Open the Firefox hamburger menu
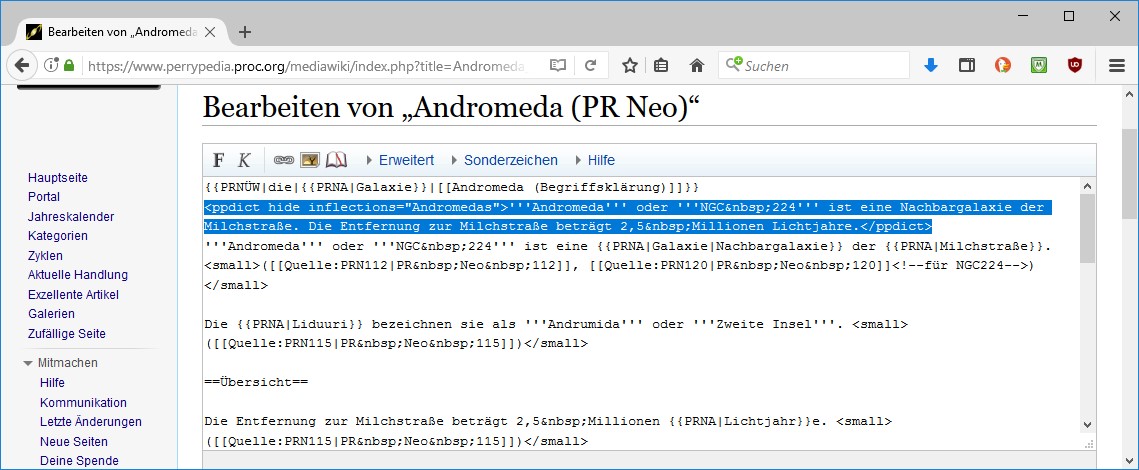The height and width of the screenshot is (470, 1139). tap(1117, 66)
